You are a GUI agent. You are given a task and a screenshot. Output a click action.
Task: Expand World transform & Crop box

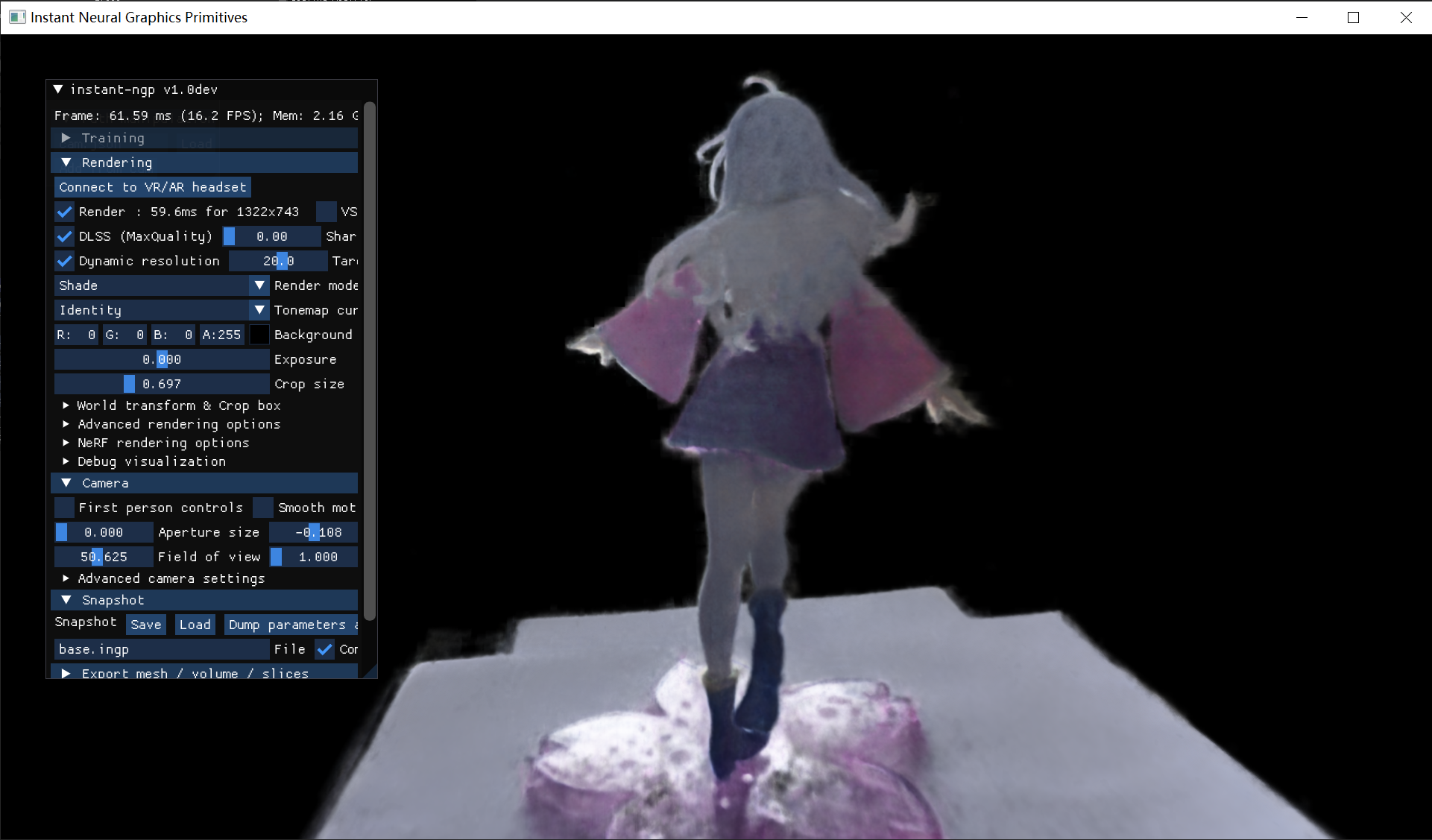pos(66,405)
